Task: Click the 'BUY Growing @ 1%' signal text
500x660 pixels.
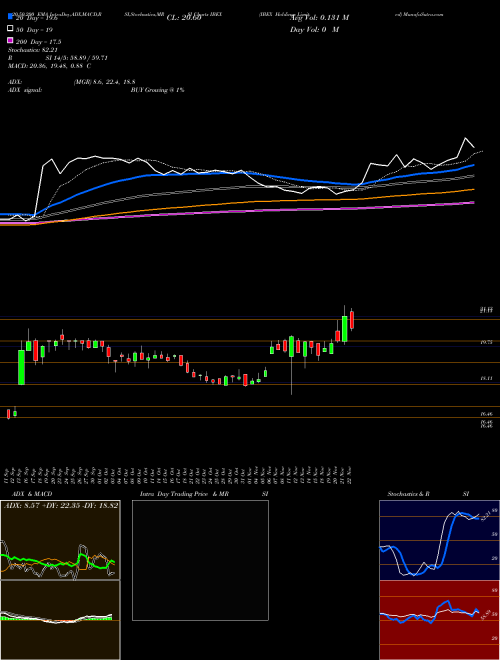Action: coord(157,90)
